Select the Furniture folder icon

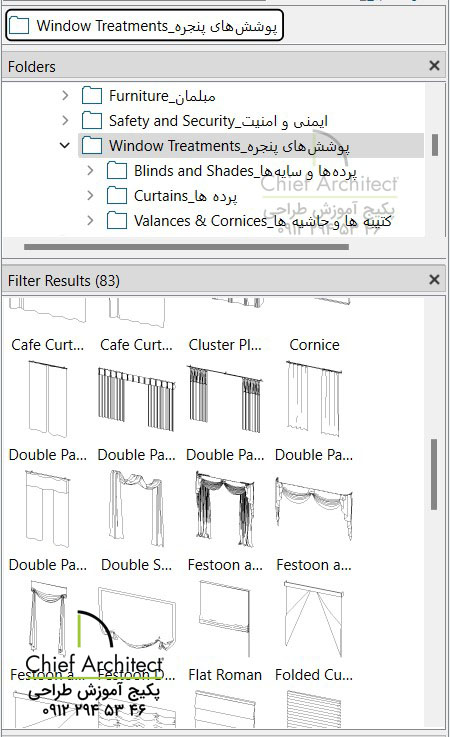click(x=92, y=96)
